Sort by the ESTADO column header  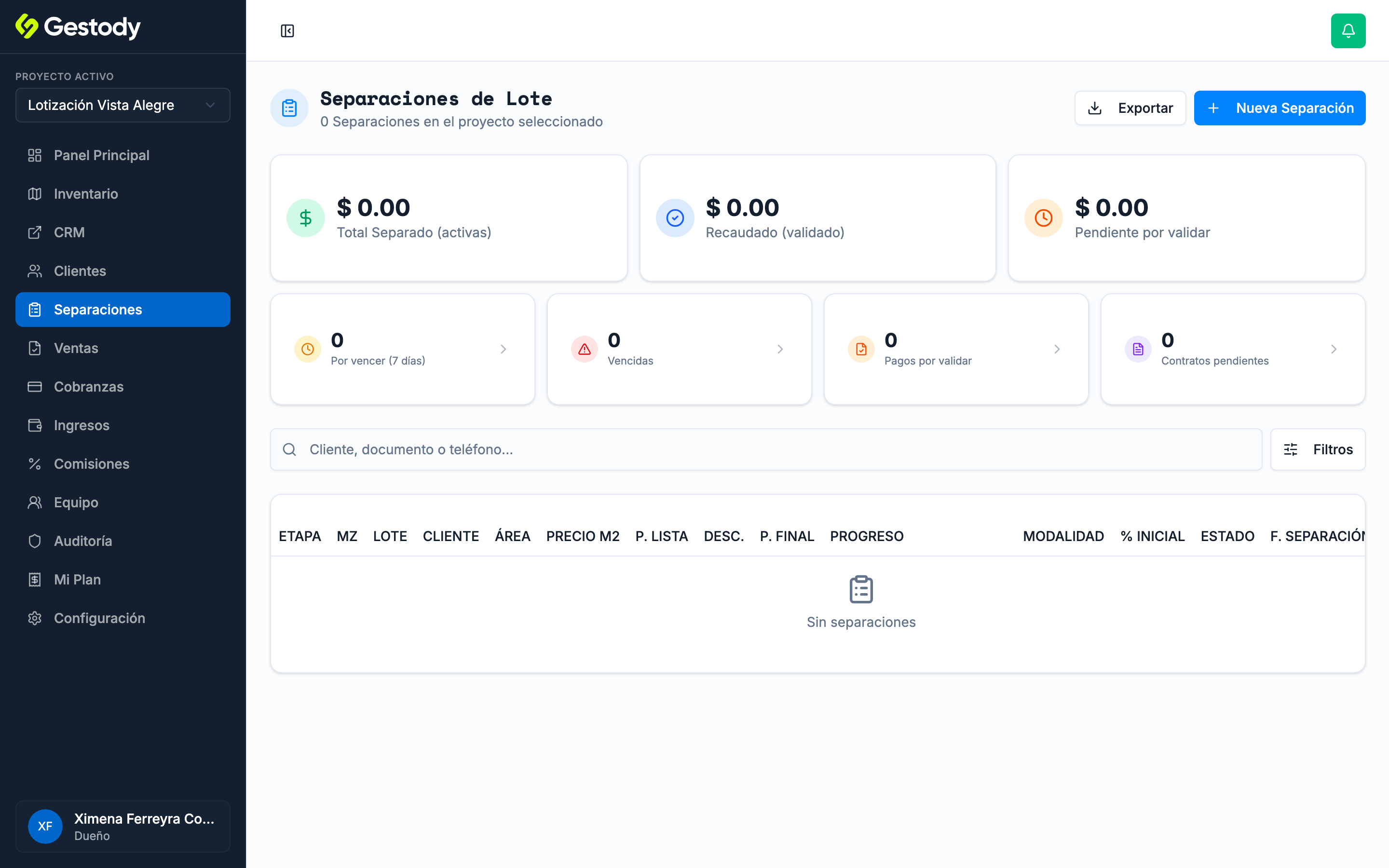point(1227,536)
